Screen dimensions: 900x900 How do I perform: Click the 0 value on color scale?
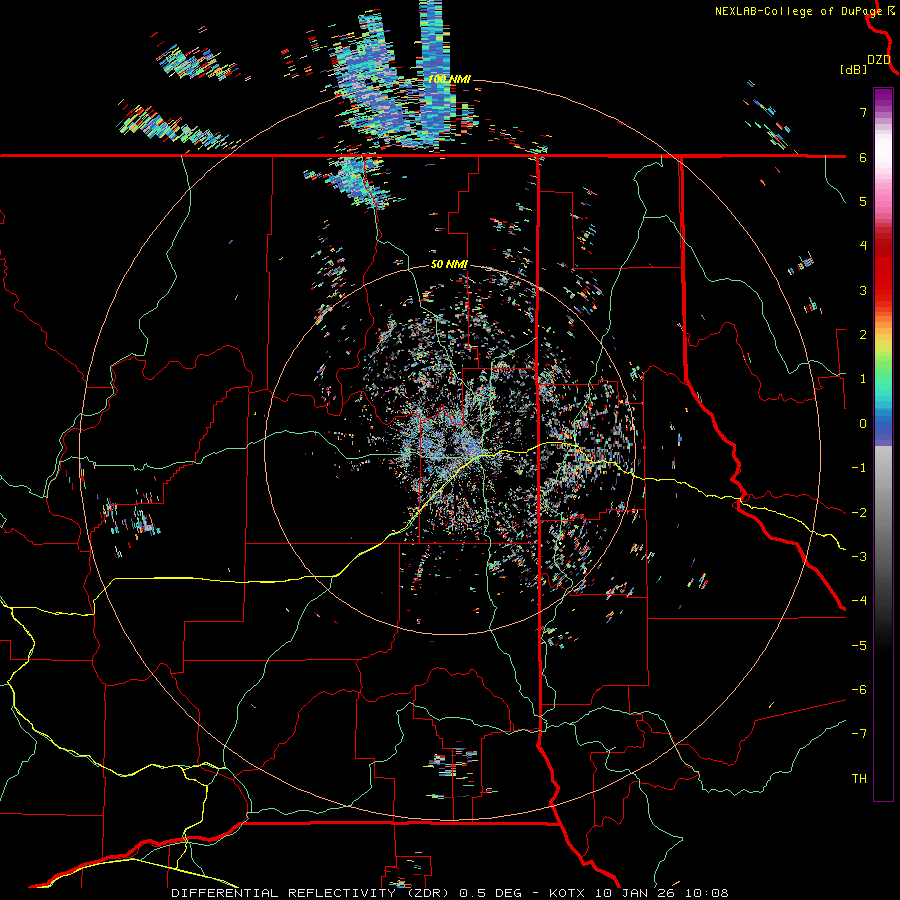pyautogui.click(x=863, y=424)
